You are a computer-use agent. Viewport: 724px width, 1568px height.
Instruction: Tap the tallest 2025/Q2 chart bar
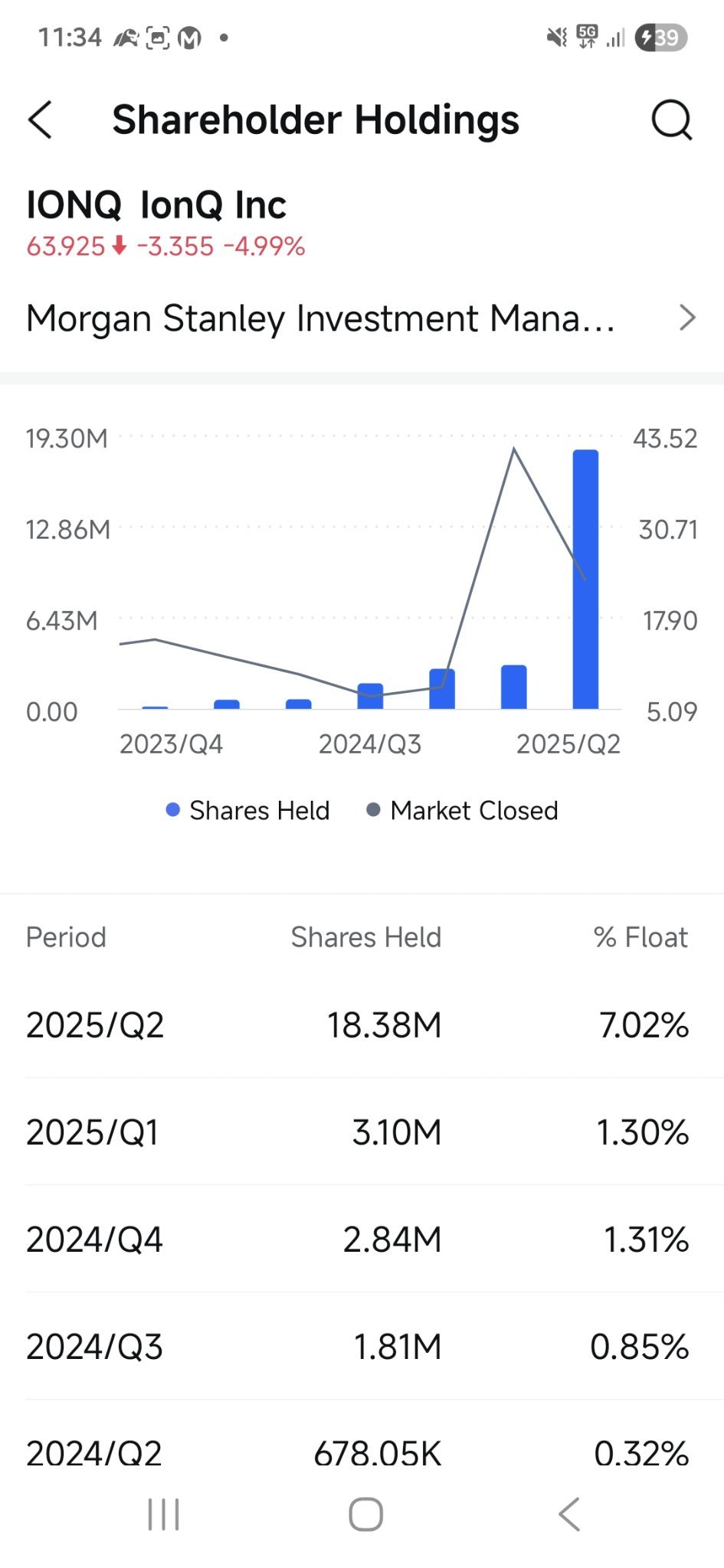(585, 579)
